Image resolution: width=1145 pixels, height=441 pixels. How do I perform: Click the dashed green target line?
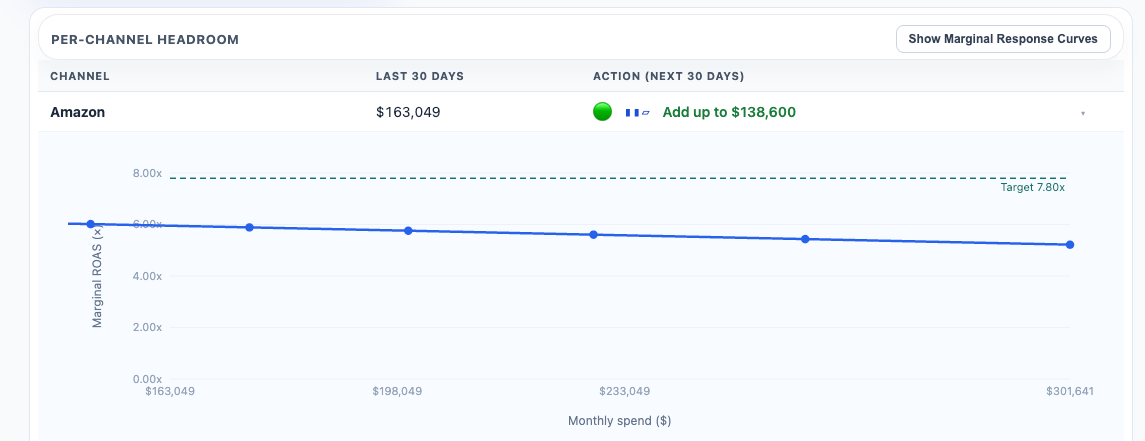pyautogui.click(x=618, y=177)
